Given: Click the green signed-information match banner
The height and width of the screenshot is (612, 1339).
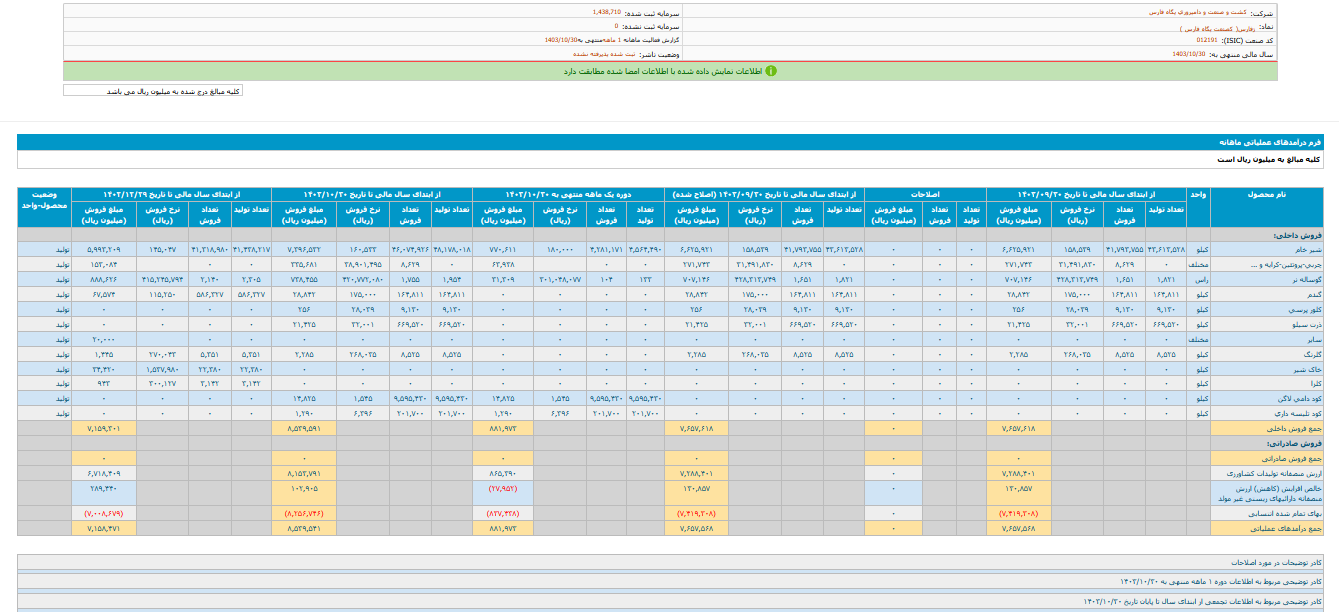Looking at the screenshot, I should tap(669, 71).
